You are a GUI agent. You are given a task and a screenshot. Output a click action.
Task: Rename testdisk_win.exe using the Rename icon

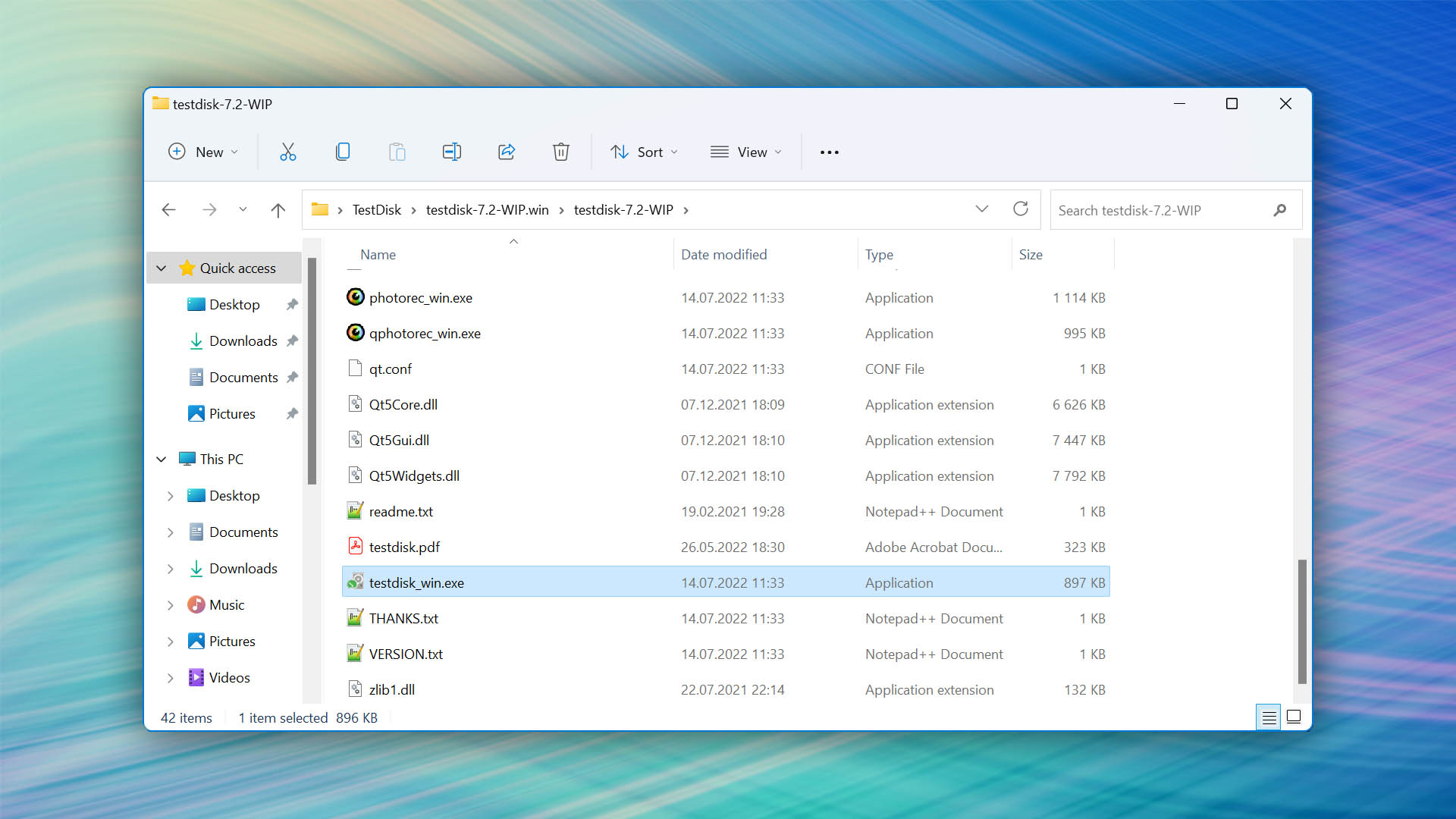(x=451, y=152)
